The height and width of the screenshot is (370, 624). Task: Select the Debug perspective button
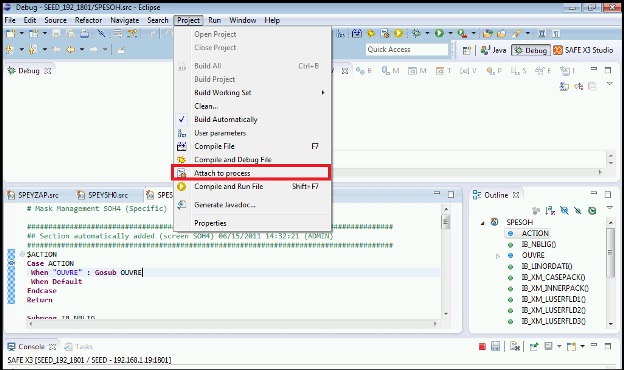pos(531,50)
